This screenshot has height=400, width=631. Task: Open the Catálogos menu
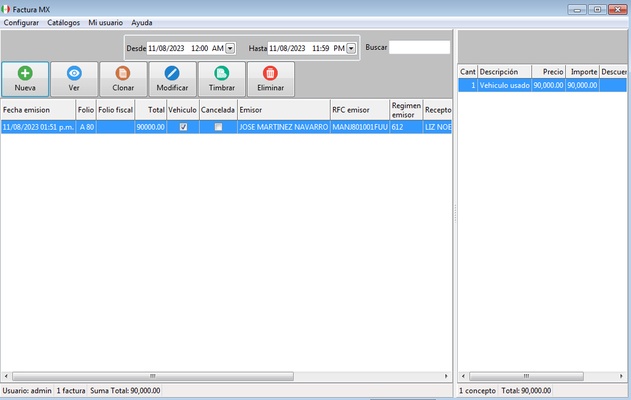[x=64, y=23]
